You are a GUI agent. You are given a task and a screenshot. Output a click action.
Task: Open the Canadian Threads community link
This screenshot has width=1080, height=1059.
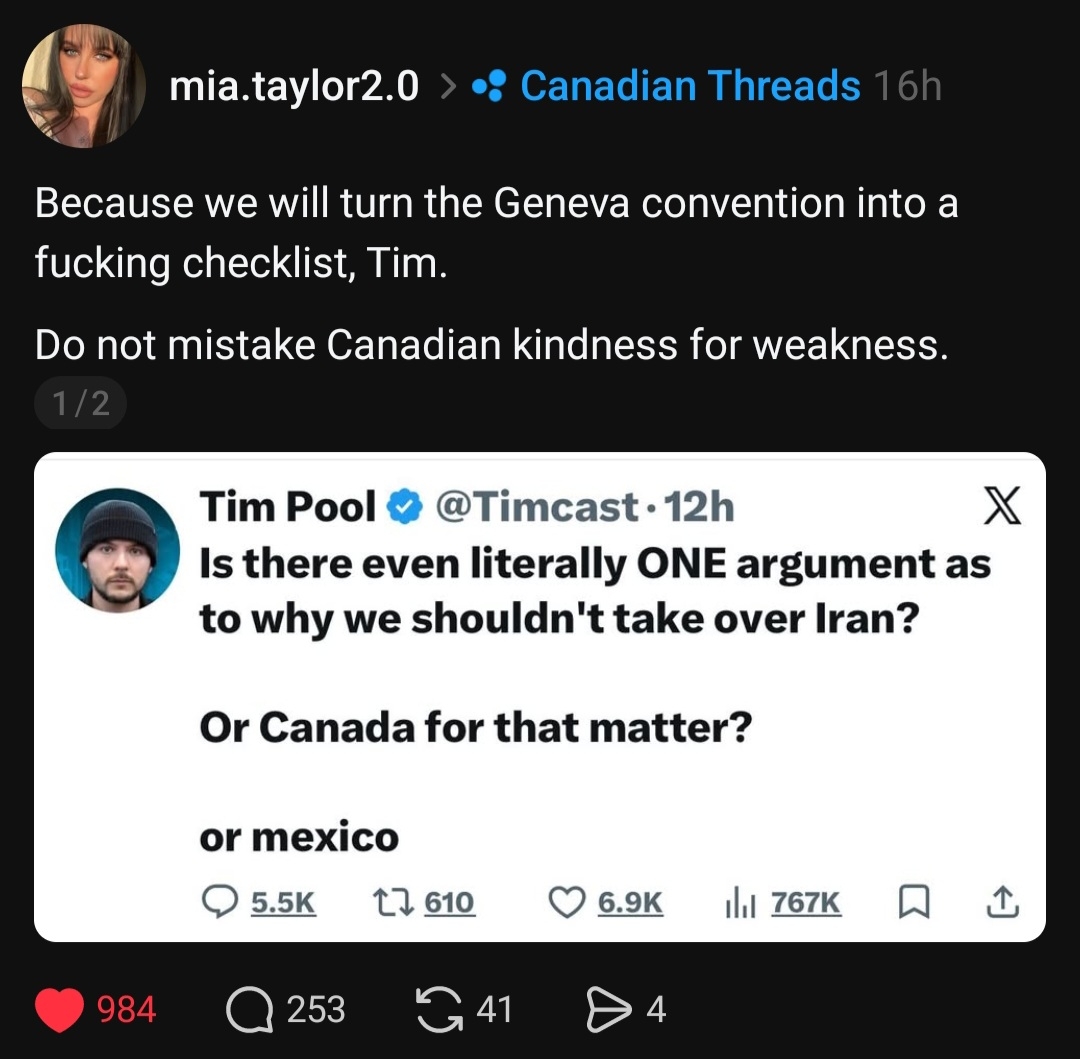click(690, 87)
